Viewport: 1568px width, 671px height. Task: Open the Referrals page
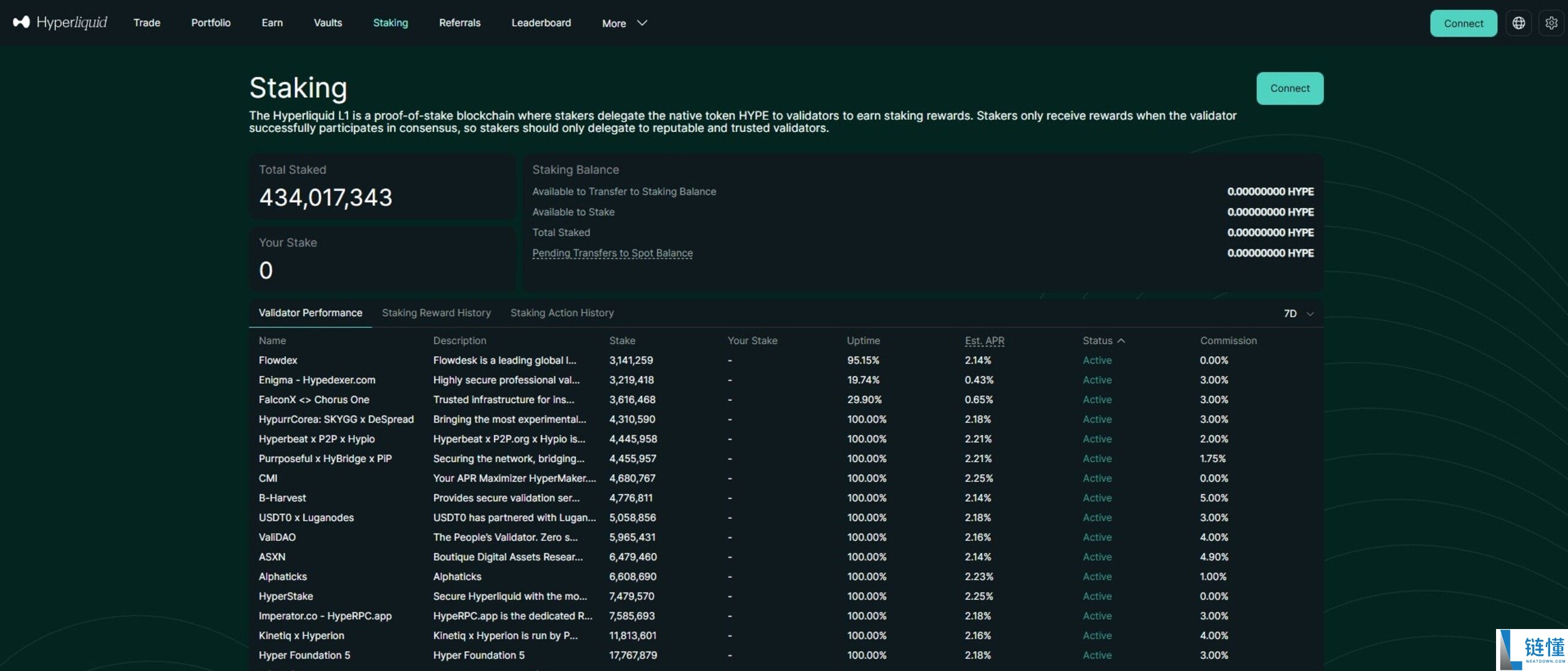click(x=459, y=23)
